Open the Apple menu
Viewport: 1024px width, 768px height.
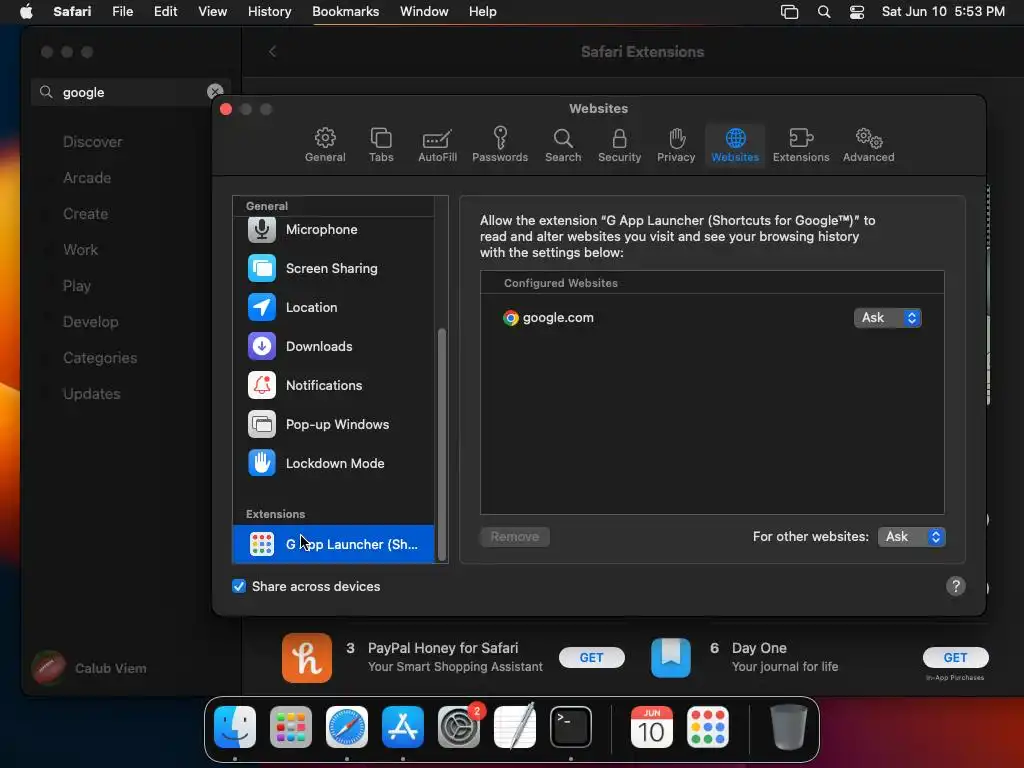click(x=26, y=12)
